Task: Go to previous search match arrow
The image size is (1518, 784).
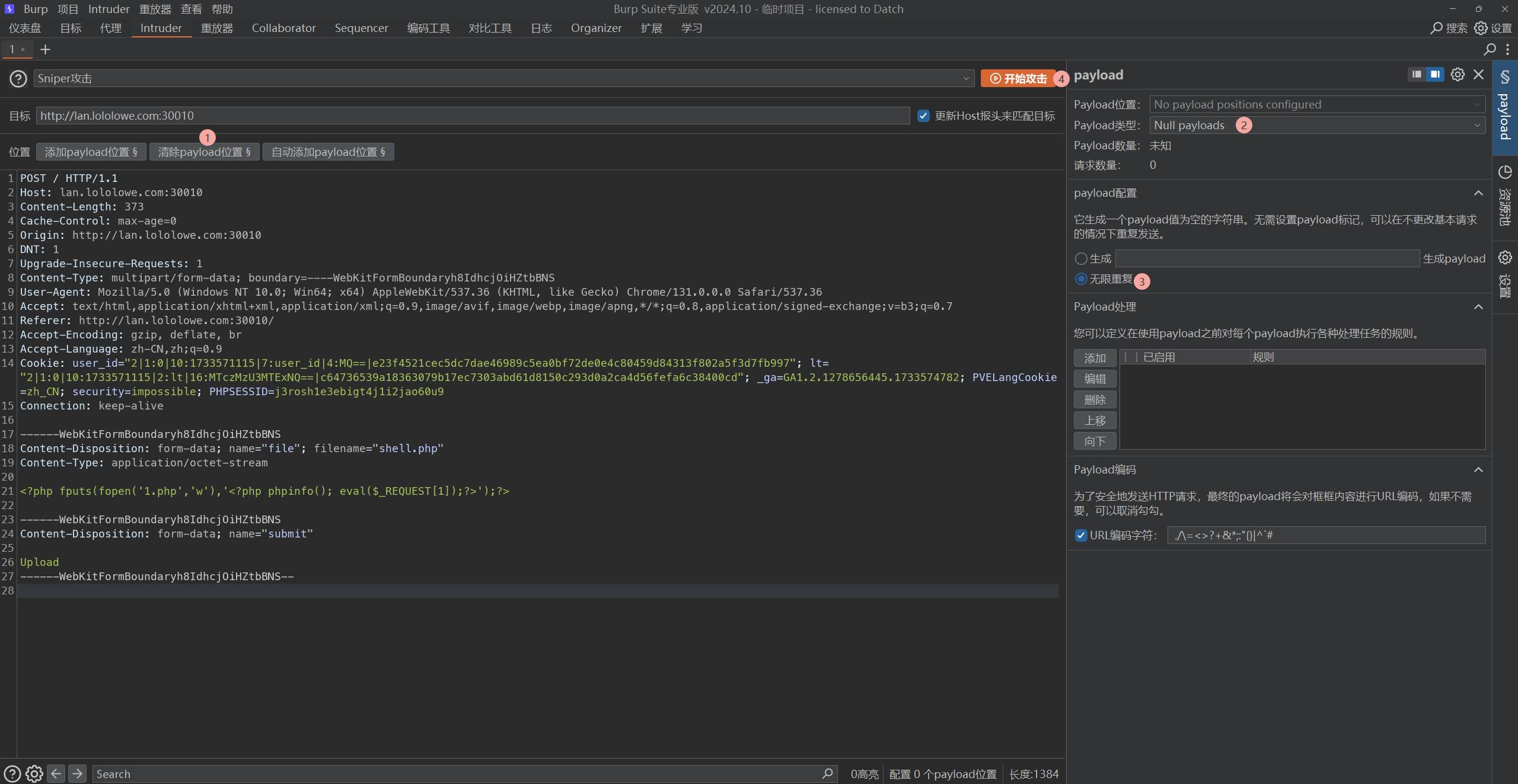Action: 56,773
